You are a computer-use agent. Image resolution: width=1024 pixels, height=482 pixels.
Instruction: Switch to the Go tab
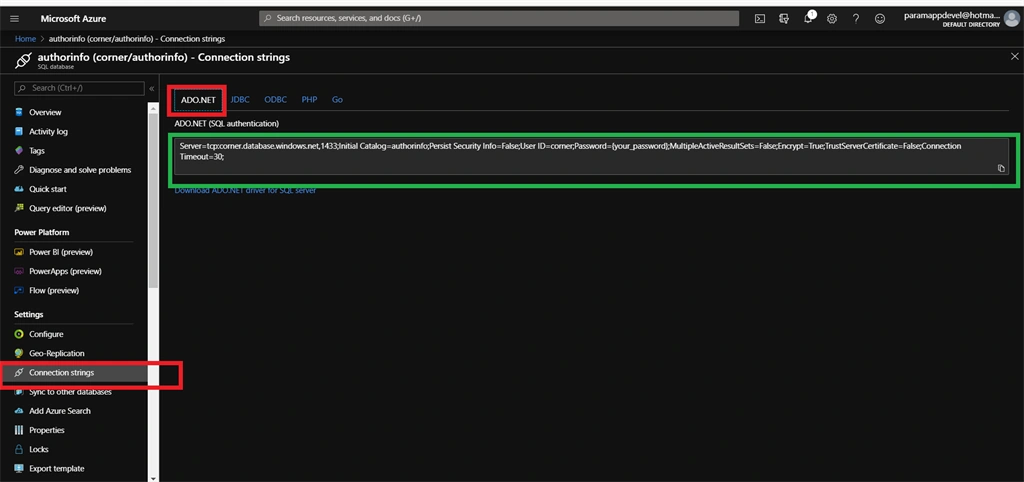coord(337,100)
